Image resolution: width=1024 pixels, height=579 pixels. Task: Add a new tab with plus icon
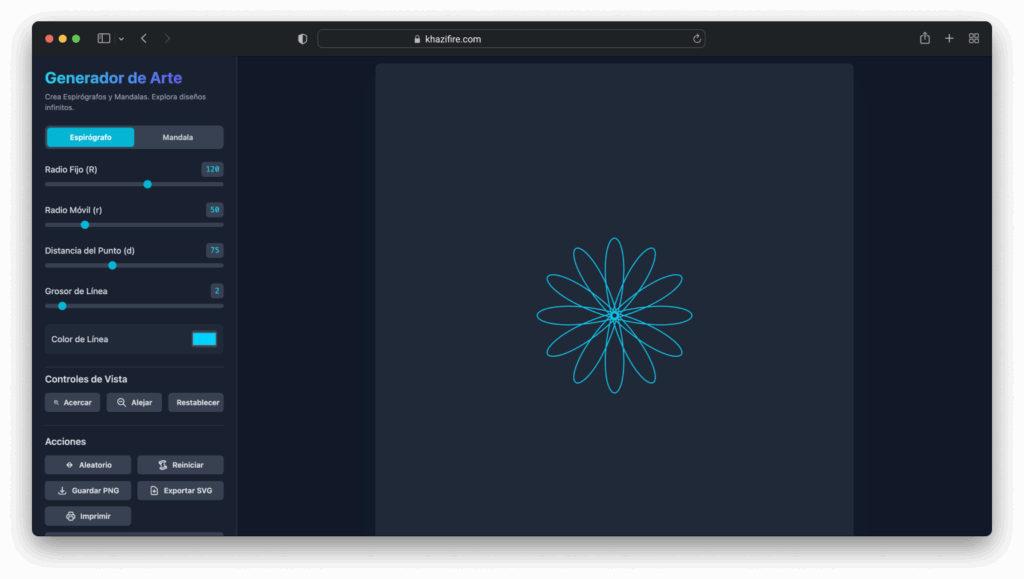coord(949,38)
